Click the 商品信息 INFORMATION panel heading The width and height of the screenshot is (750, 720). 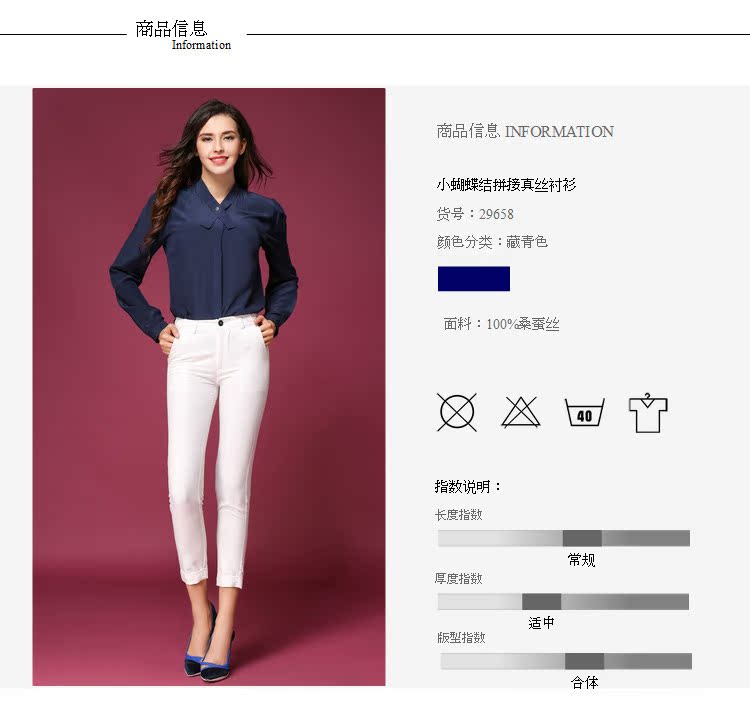click(x=525, y=131)
